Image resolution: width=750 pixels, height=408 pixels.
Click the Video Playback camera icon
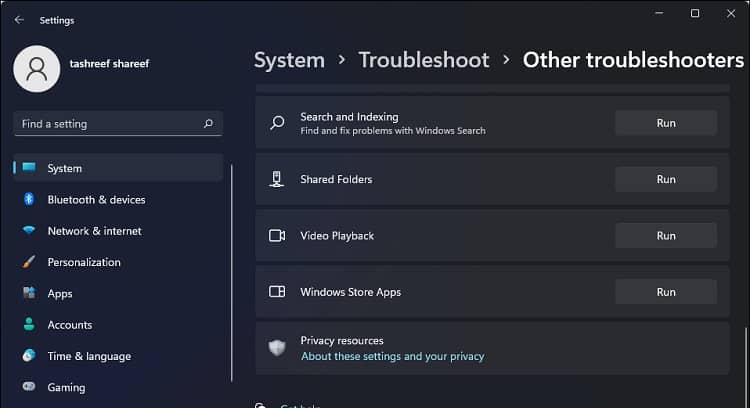point(277,235)
